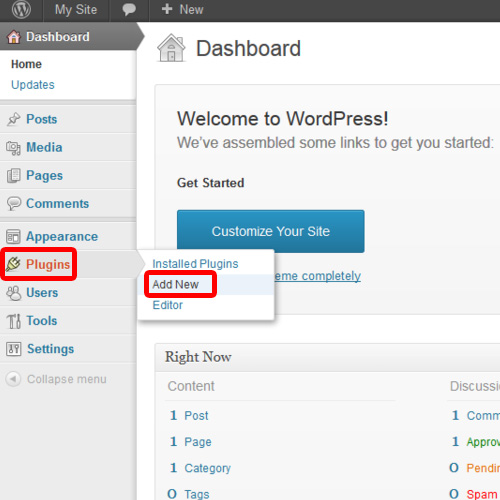Select Installed Plugins from flyout
The image size is (500, 500).
click(195, 264)
